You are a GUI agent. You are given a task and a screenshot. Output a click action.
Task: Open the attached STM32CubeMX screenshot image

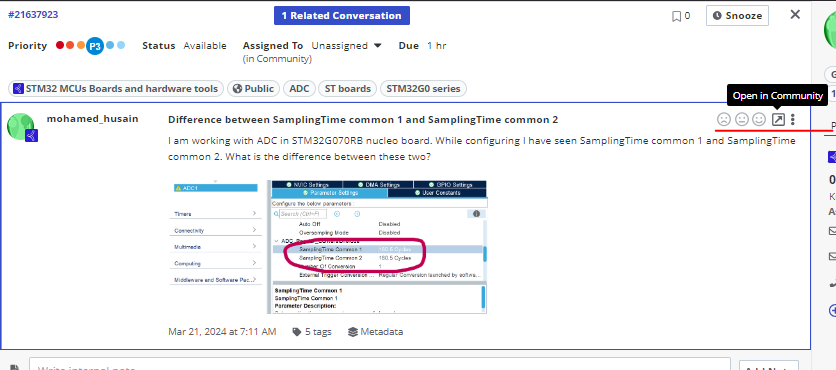click(x=328, y=246)
